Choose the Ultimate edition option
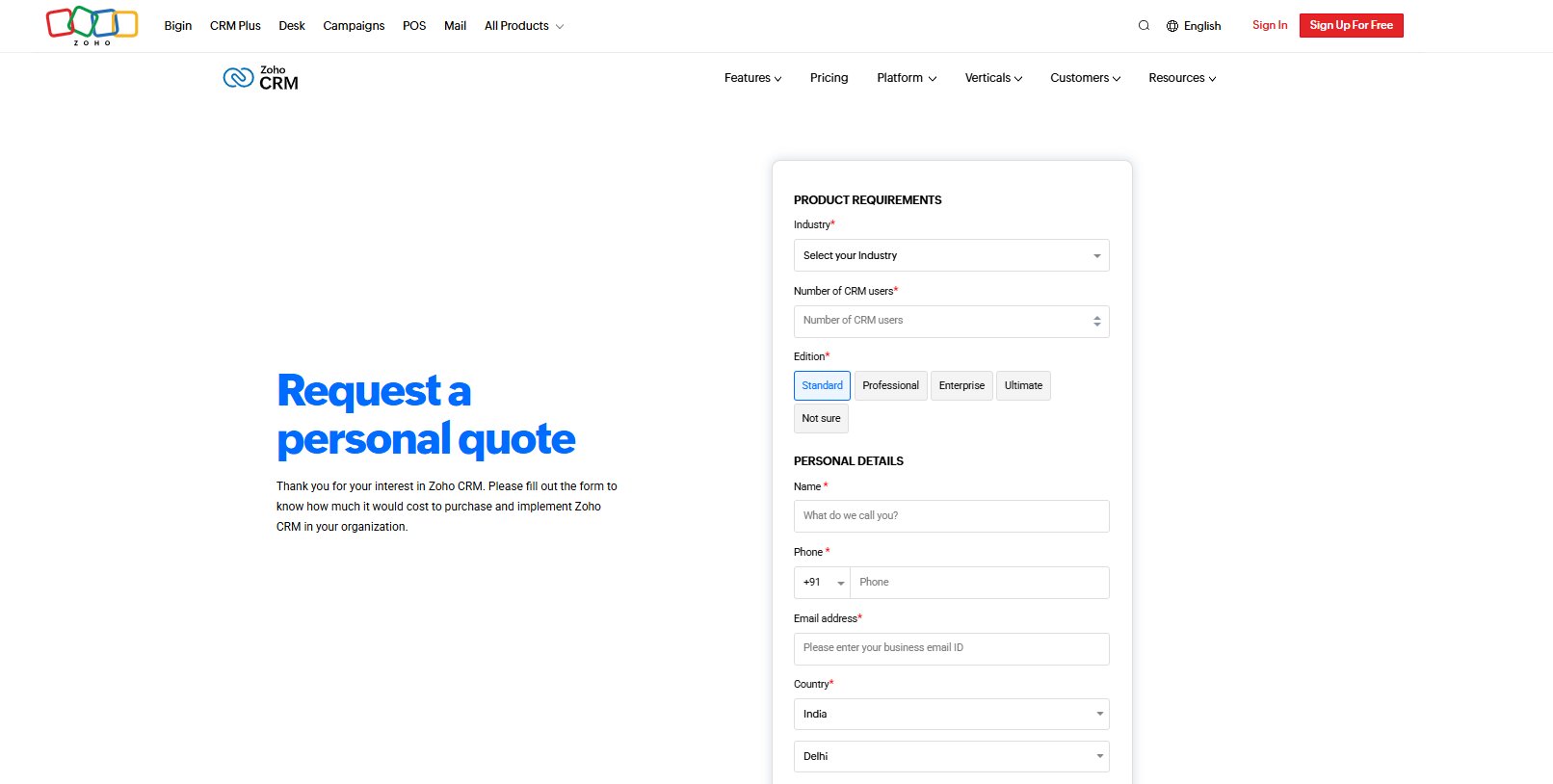This screenshot has width=1553, height=784. (x=1023, y=385)
